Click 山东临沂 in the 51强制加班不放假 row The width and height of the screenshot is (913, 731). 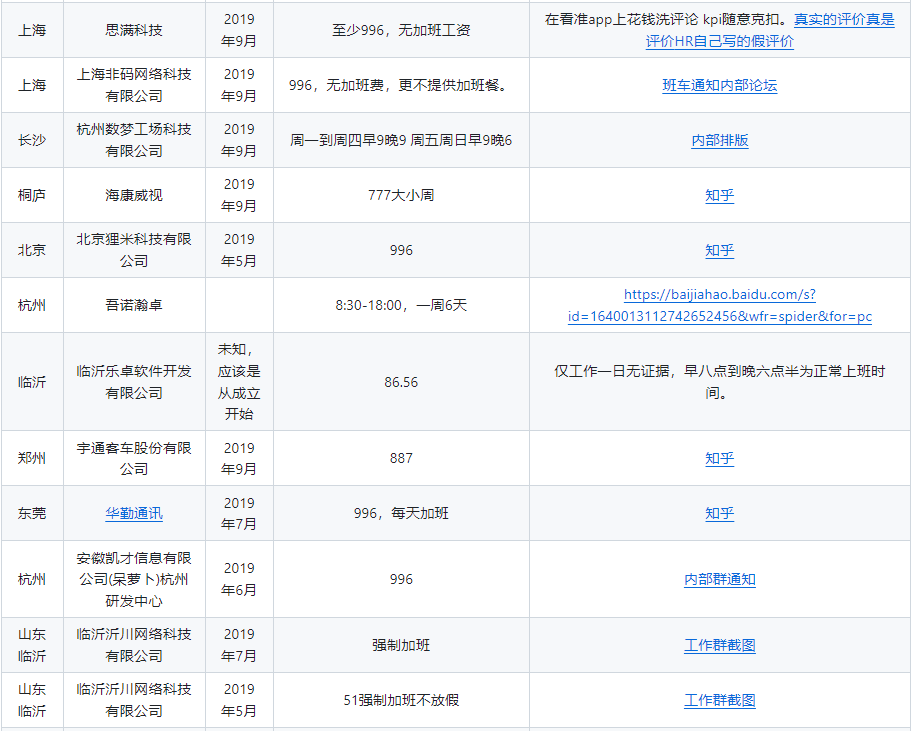[32, 700]
